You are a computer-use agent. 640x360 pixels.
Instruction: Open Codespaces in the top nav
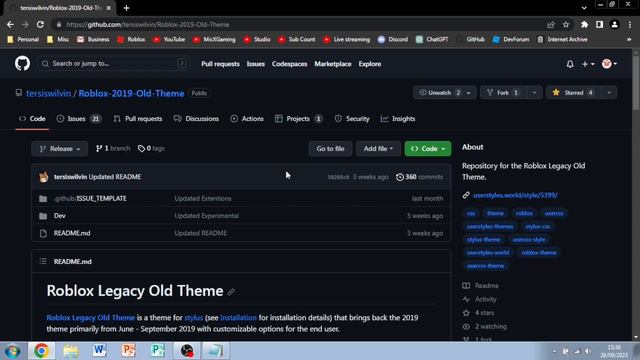point(289,64)
